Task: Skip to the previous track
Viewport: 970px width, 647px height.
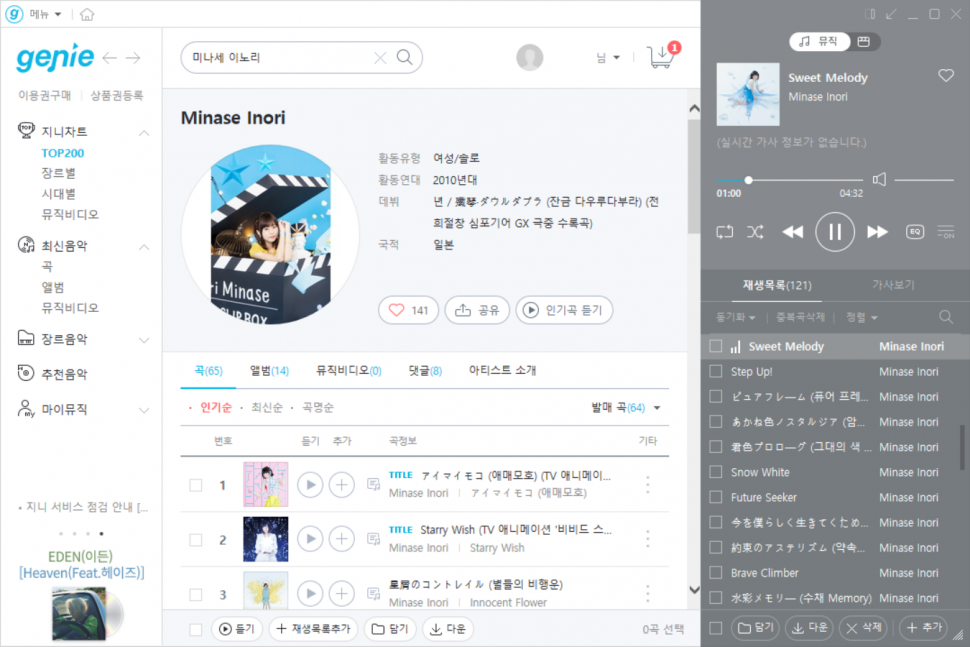Action: click(x=792, y=232)
